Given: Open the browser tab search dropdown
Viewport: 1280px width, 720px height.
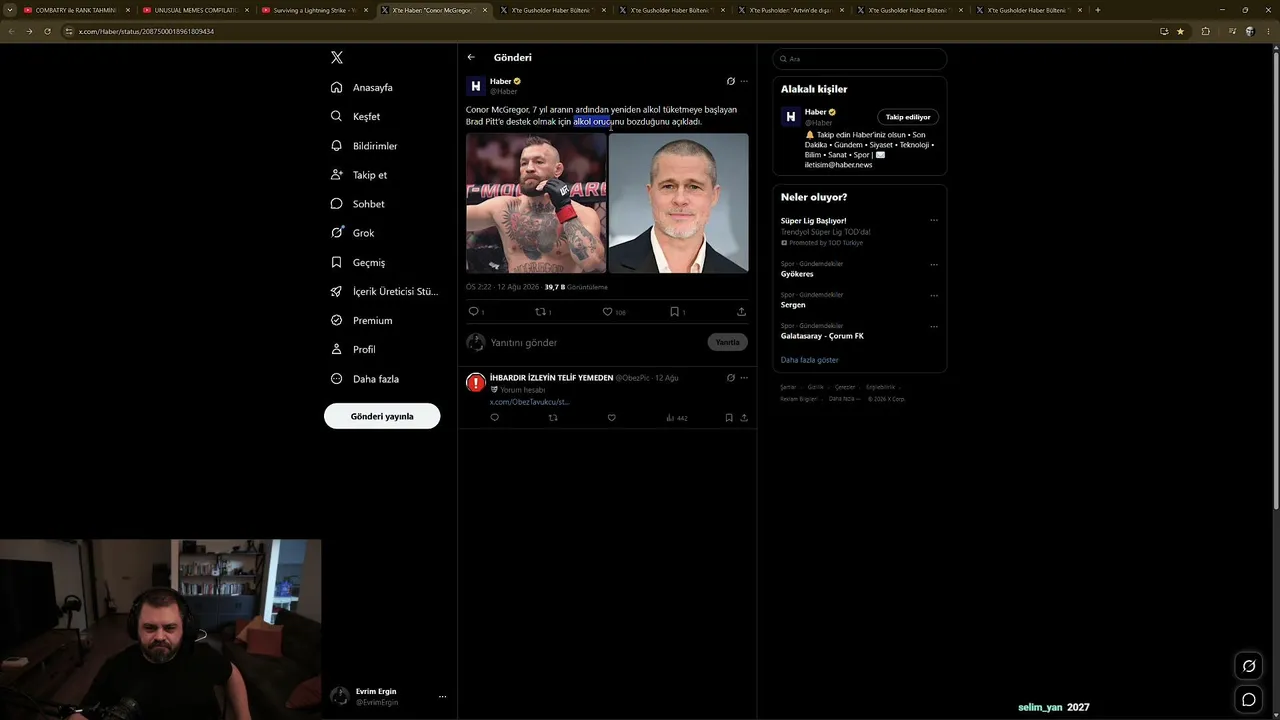Looking at the screenshot, I should [10, 10].
